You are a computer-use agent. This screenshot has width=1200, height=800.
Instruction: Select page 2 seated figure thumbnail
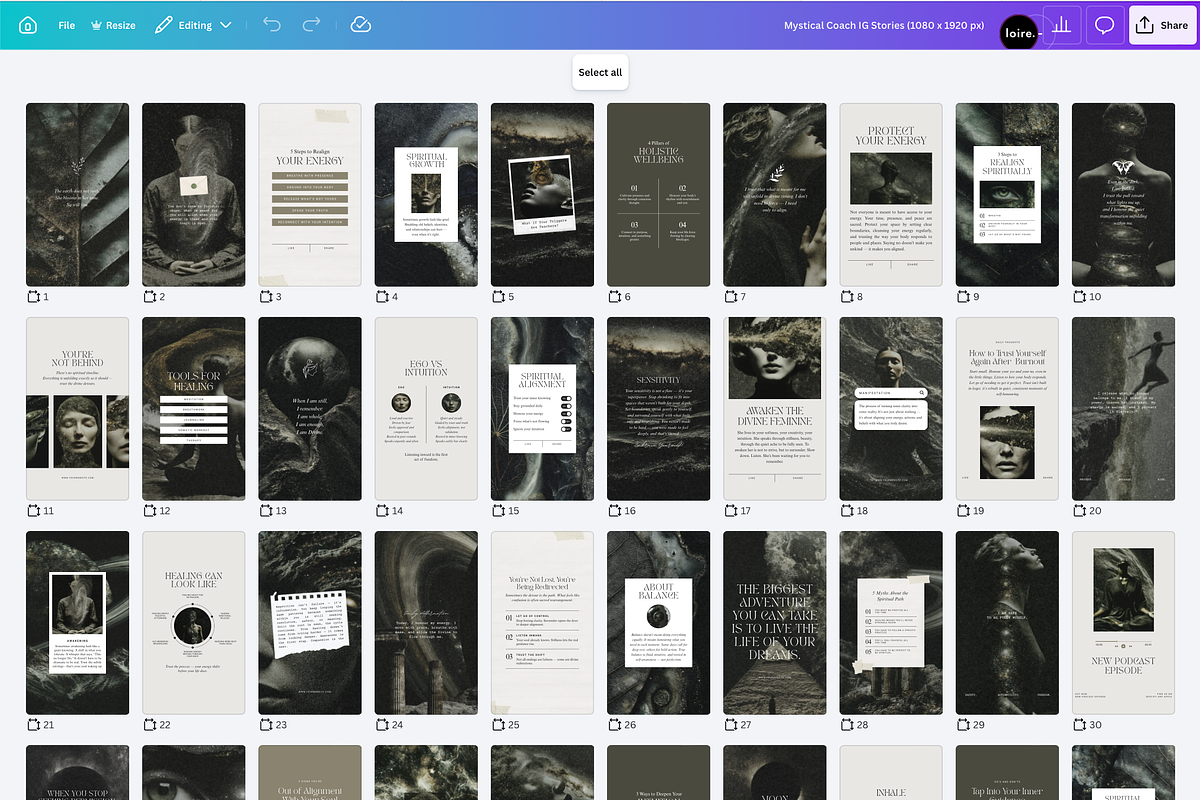tap(193, 194)
